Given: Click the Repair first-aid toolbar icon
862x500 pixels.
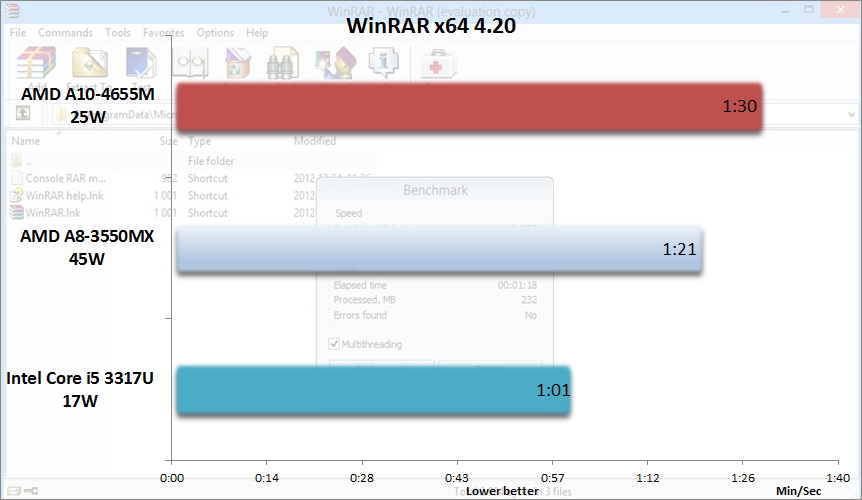Looking at the screenshot, I should pos(438,64).
